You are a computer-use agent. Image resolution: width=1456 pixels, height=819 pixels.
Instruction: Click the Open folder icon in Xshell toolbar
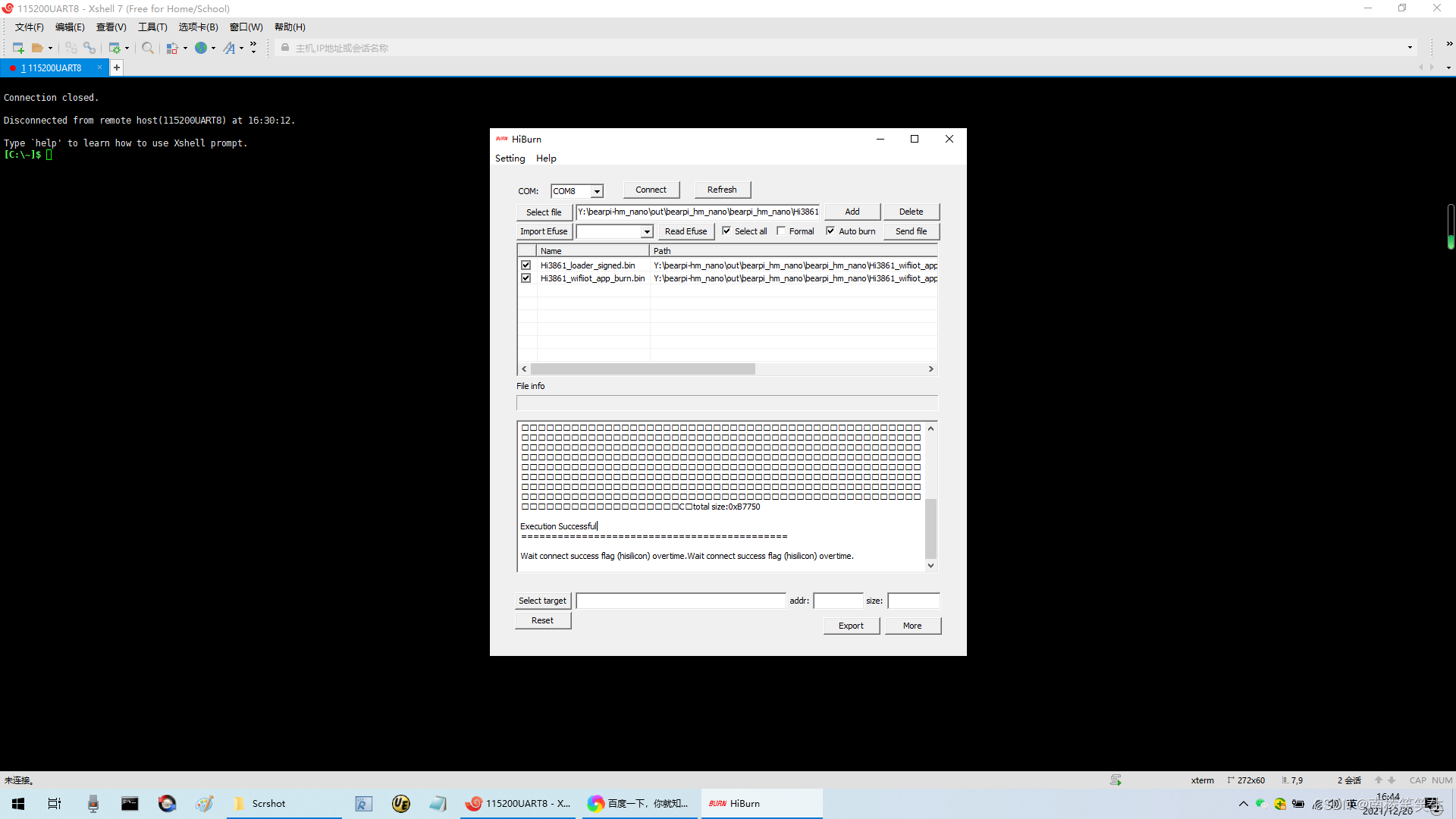point(37,48)
